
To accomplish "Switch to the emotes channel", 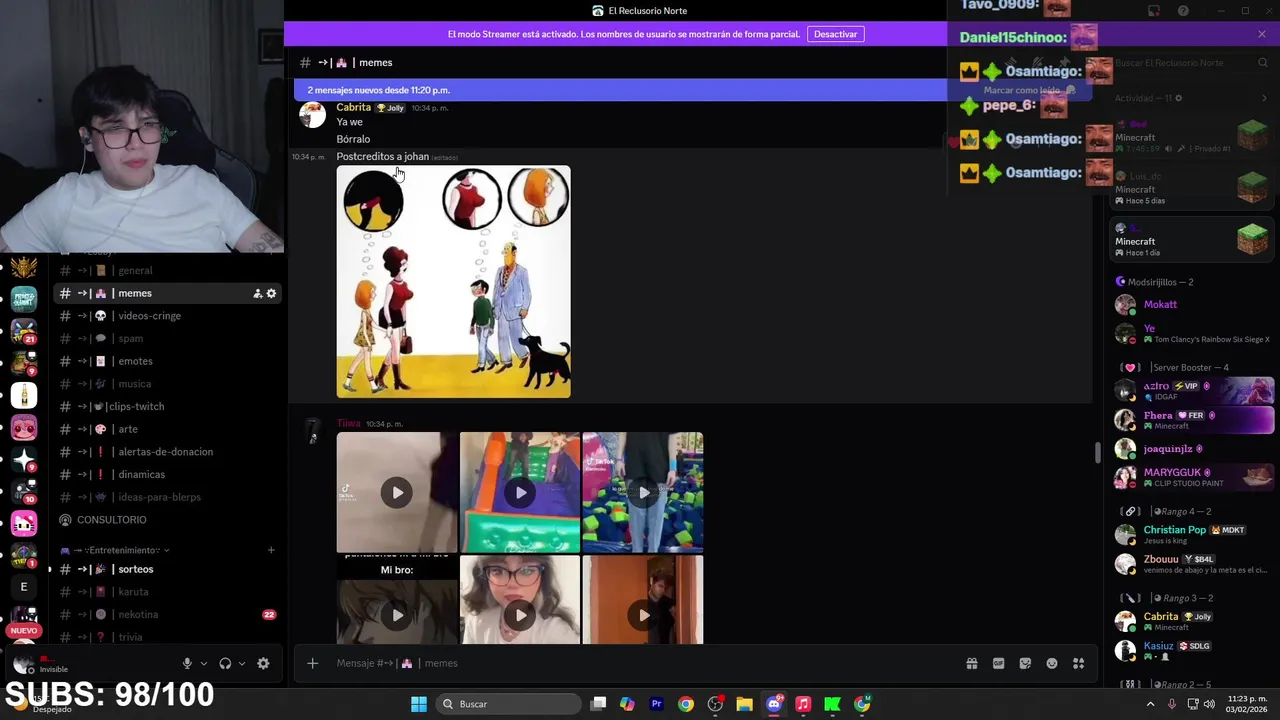I will [167, 361].
